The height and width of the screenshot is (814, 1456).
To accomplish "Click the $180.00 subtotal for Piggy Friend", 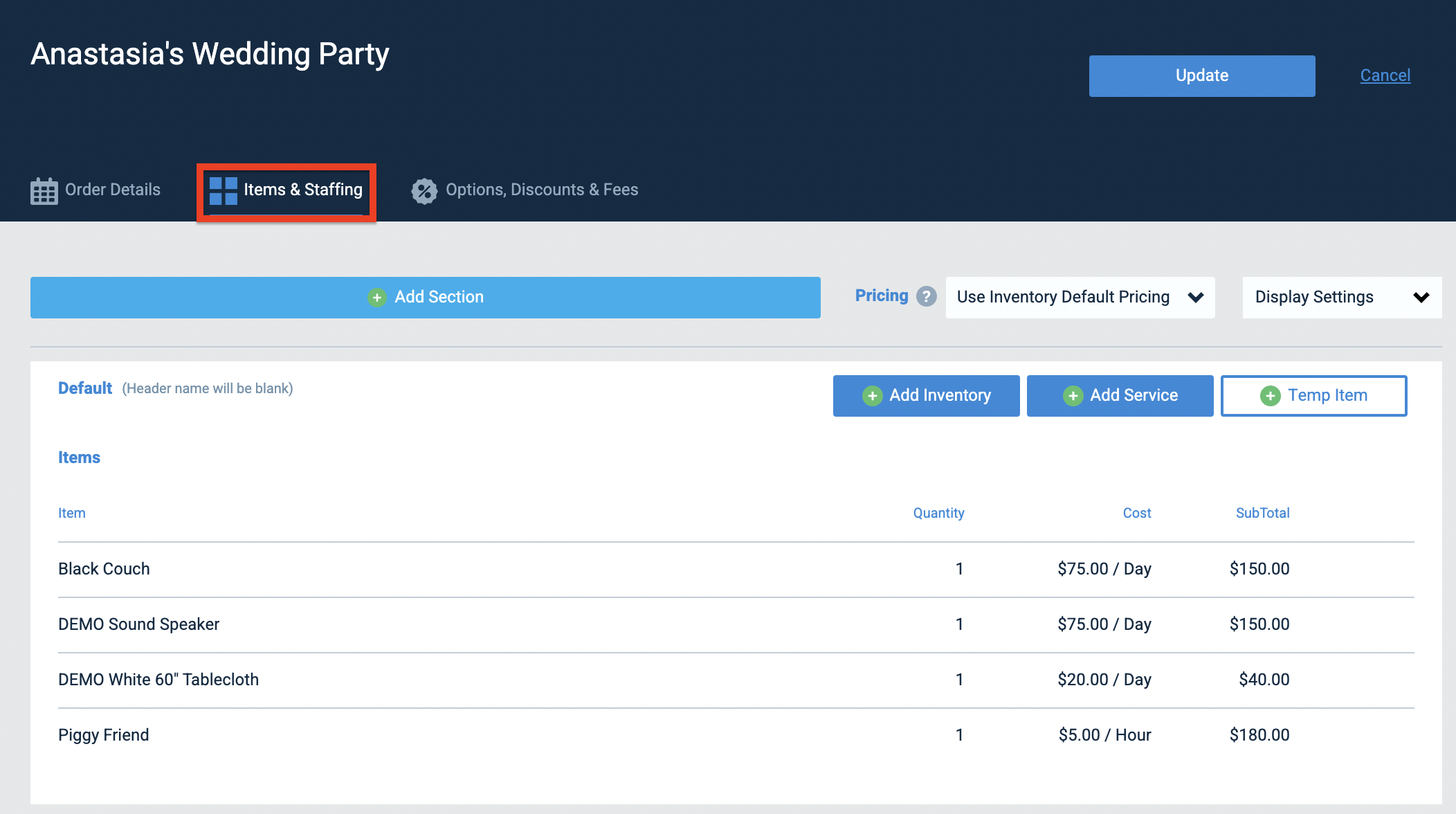I will click(x=1259, y=735).
